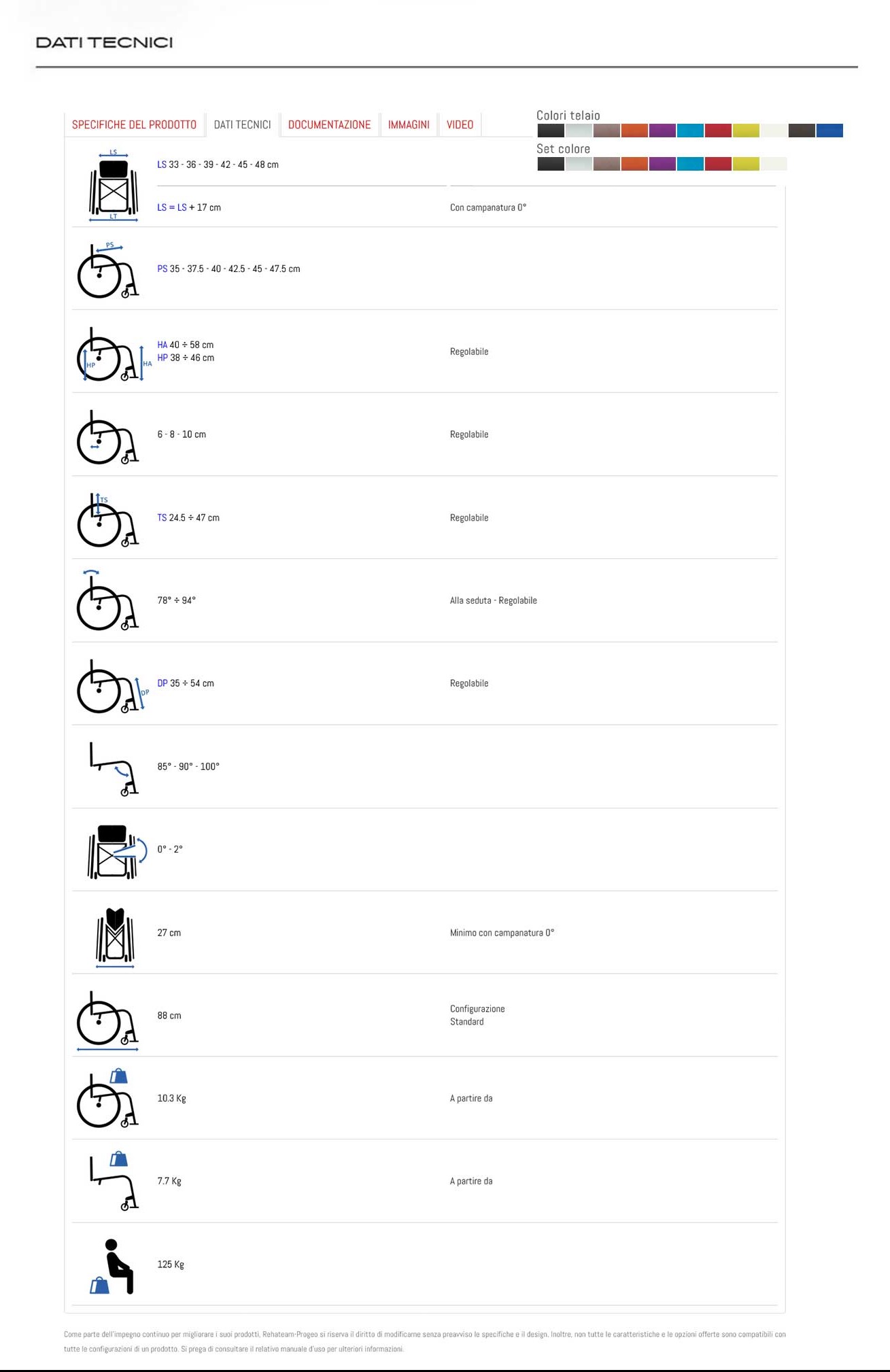Viewport: 890px width, 1372px height.
Task: Click the seated person max weight icon
Action: point(113,1267)
